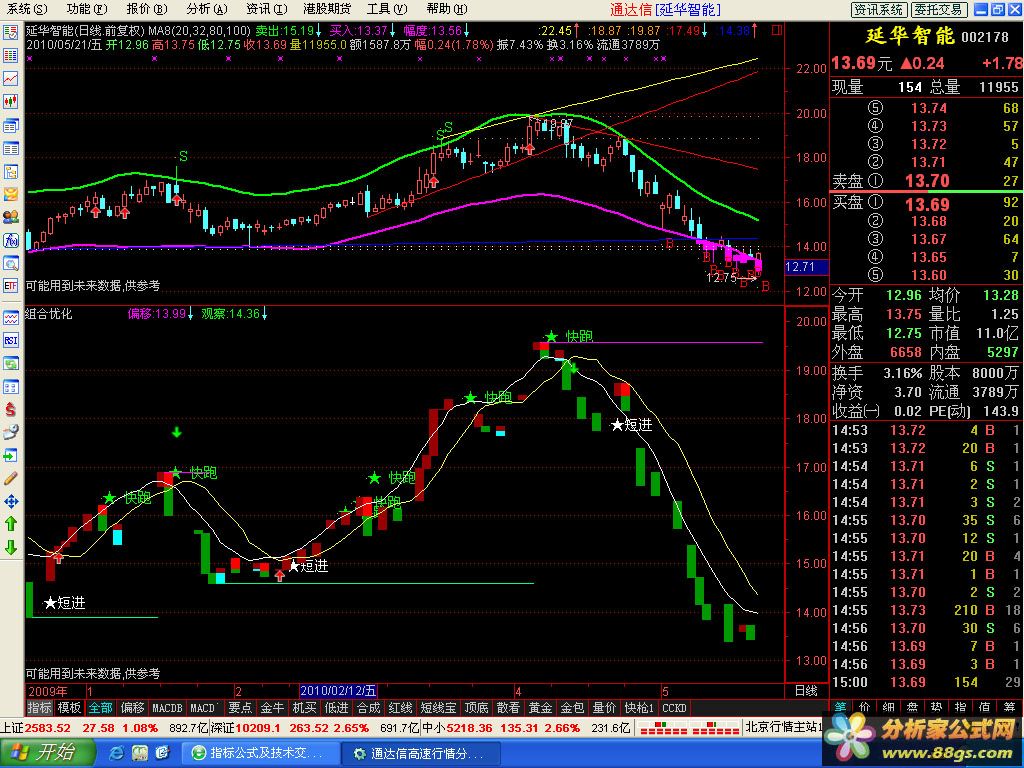1024x768 pixels.
Task: Switch to the 全部 indicator tab
Action: click(x=101, y=708)
